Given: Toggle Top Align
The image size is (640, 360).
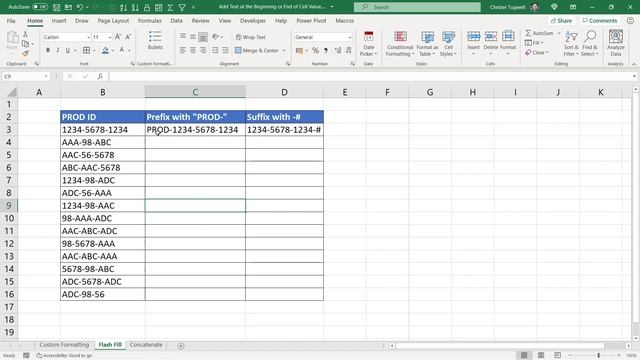Looking at the screenshot, I should point(183,37).
